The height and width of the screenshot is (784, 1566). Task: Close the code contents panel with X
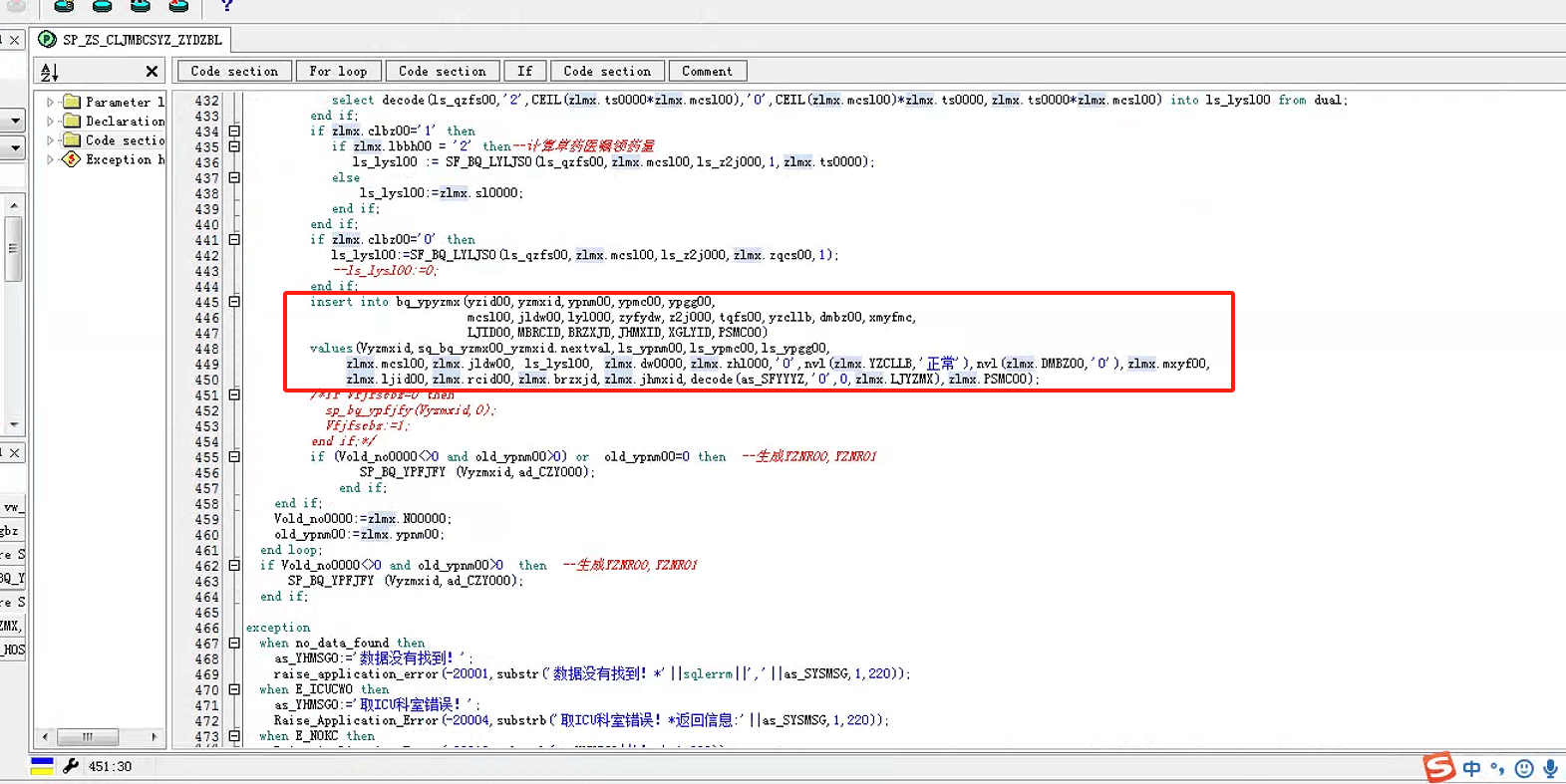coord(152,71)
